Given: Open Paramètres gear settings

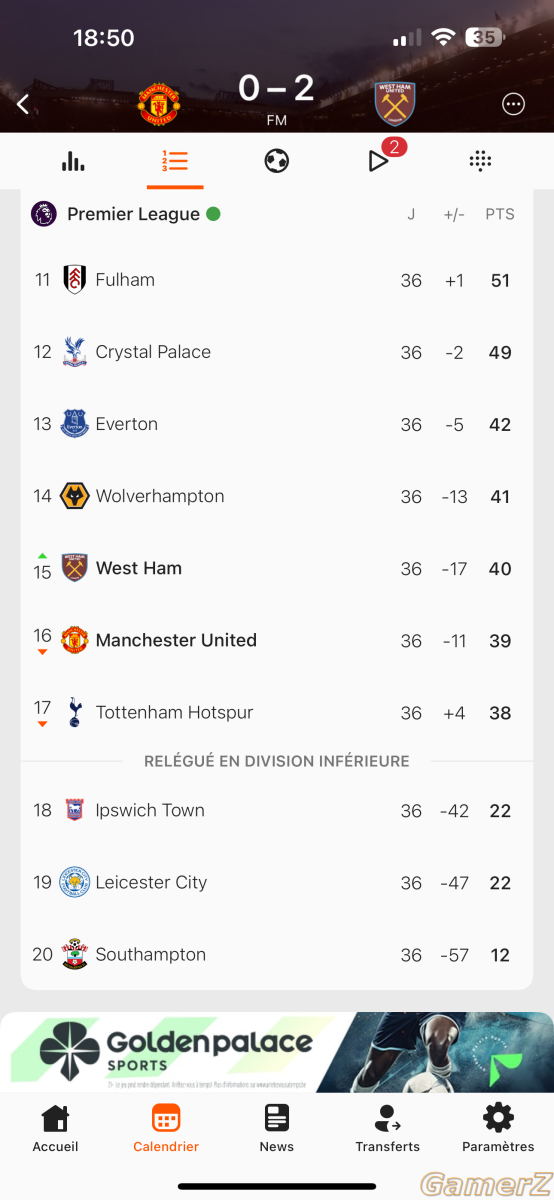Looking at the screenshot, I should 498,1128.
